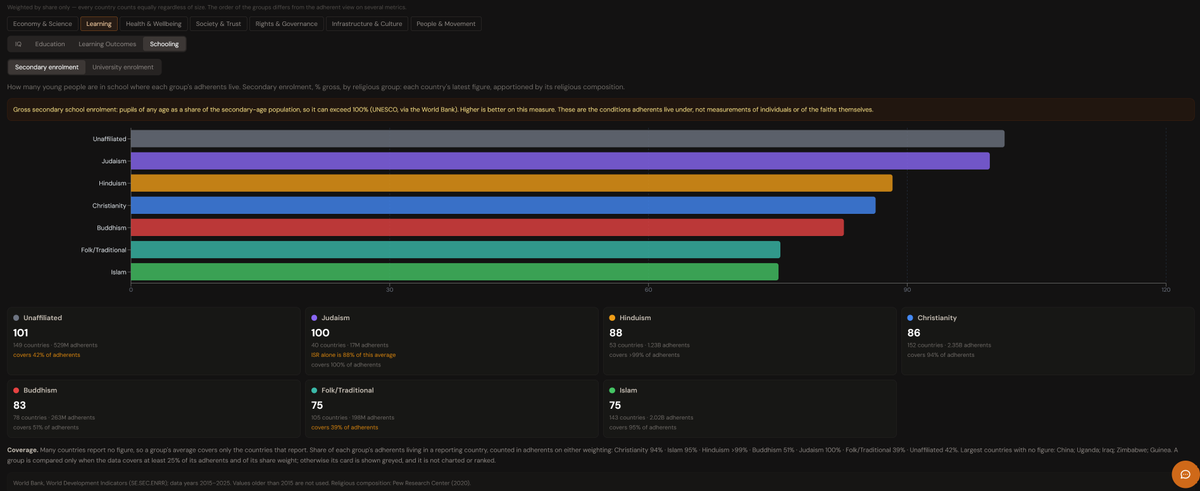The width and height of the screenshot is (1200, 491).
Task: Click 'ISR alone is 88% of this average'
Action: (353, 355)
